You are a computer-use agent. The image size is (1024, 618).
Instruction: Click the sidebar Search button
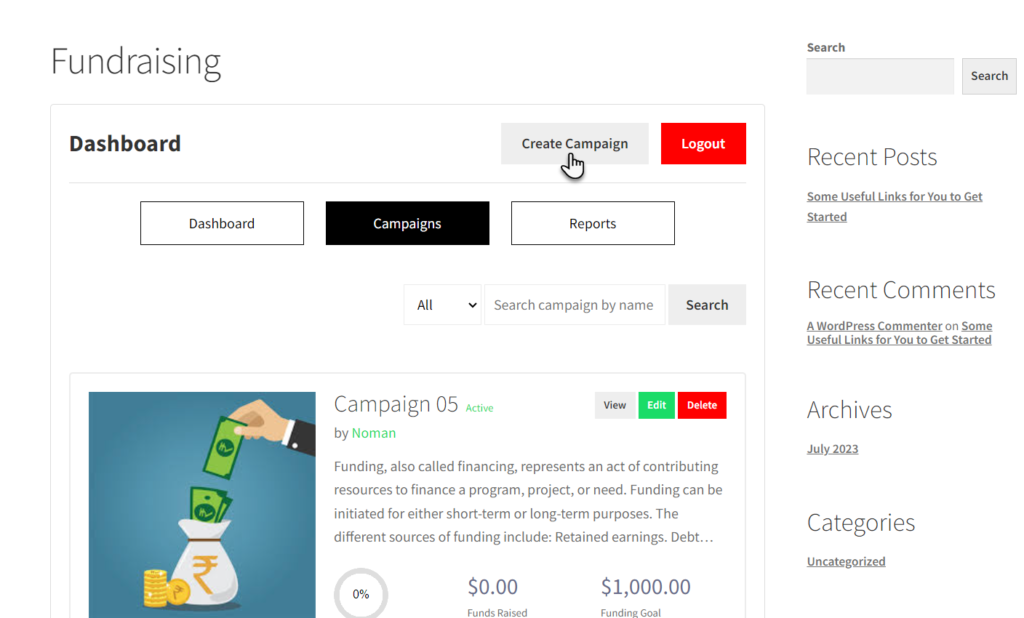[989, 76]
